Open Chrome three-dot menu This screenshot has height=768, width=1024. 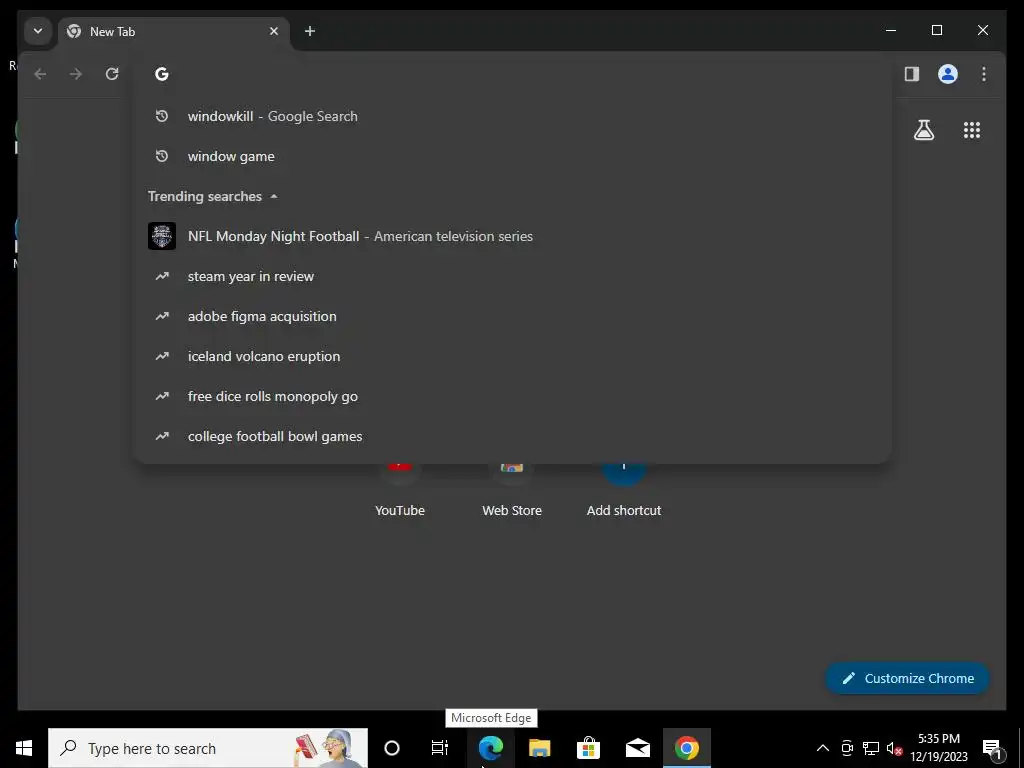tap(984, 74)
